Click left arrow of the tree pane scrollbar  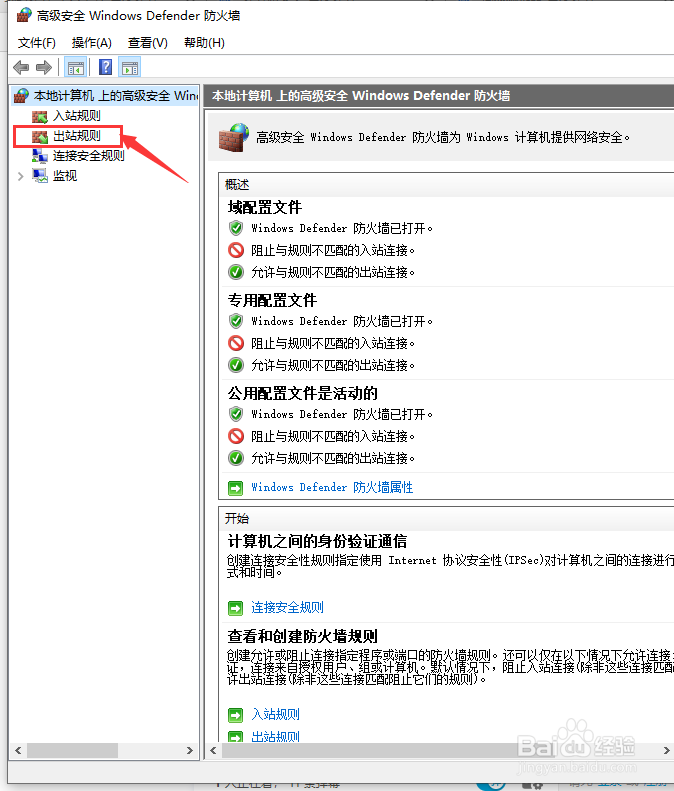pos(18,750)
